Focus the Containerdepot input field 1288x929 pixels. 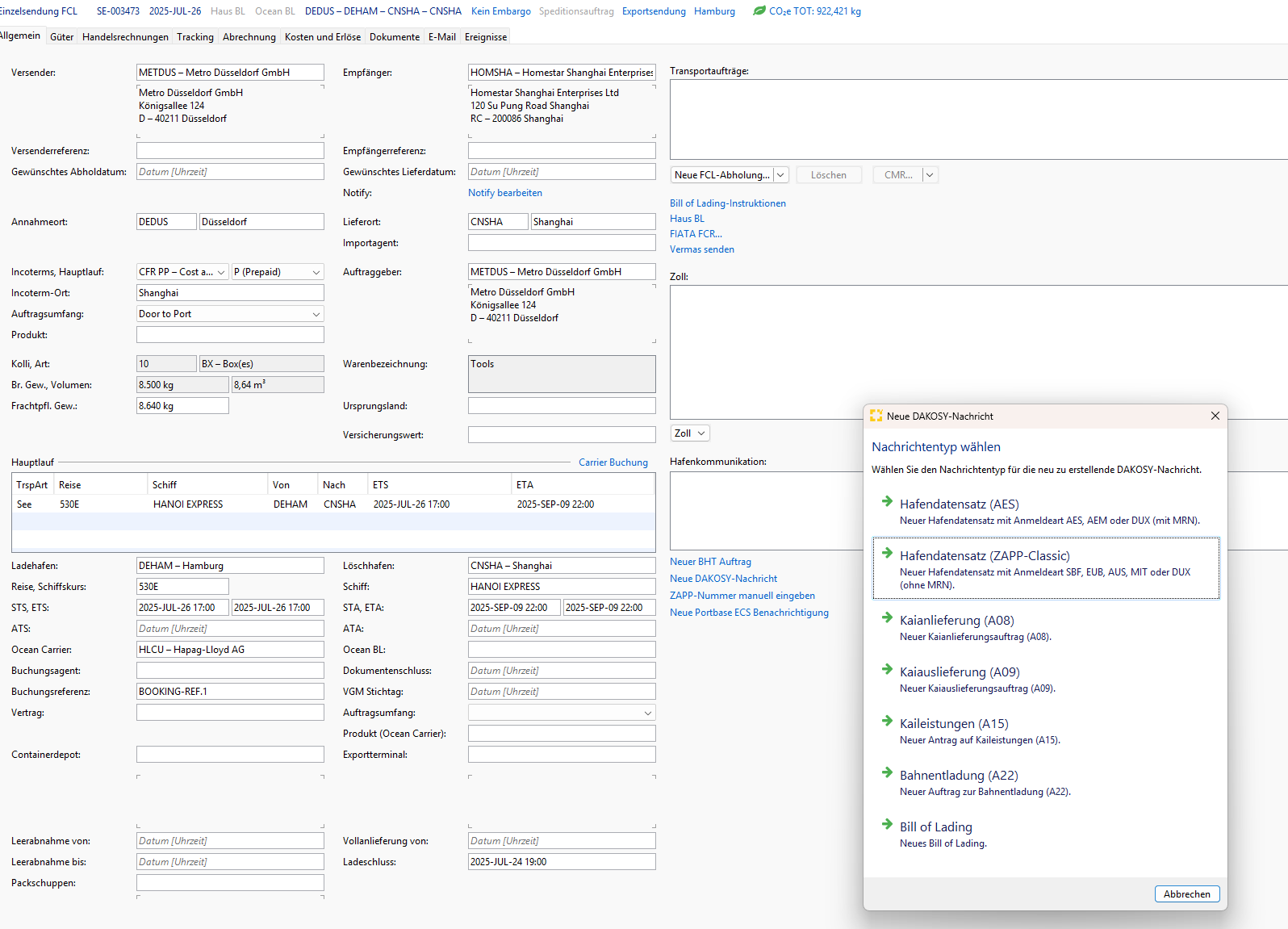click(x=230, y=755)
